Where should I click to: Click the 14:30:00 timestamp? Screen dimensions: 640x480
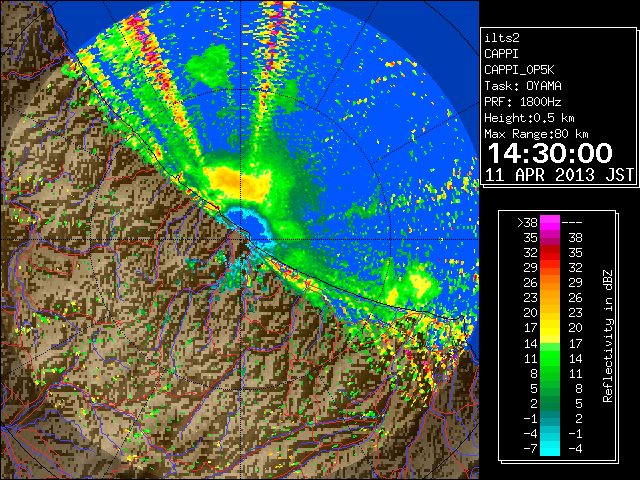click(550, 153)
